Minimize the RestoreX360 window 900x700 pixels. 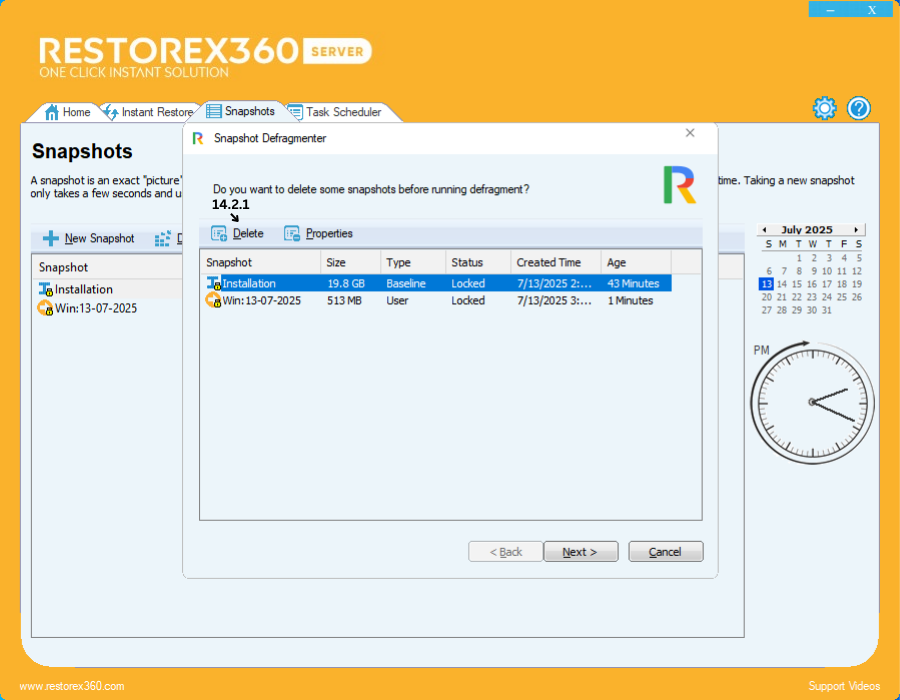tap(830, 10)
